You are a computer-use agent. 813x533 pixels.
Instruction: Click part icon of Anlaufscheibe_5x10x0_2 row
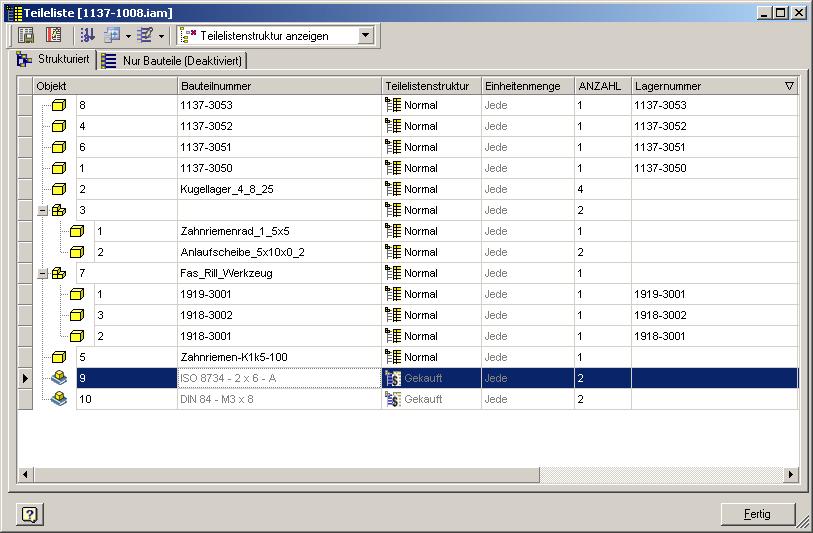tap(77, 252)
